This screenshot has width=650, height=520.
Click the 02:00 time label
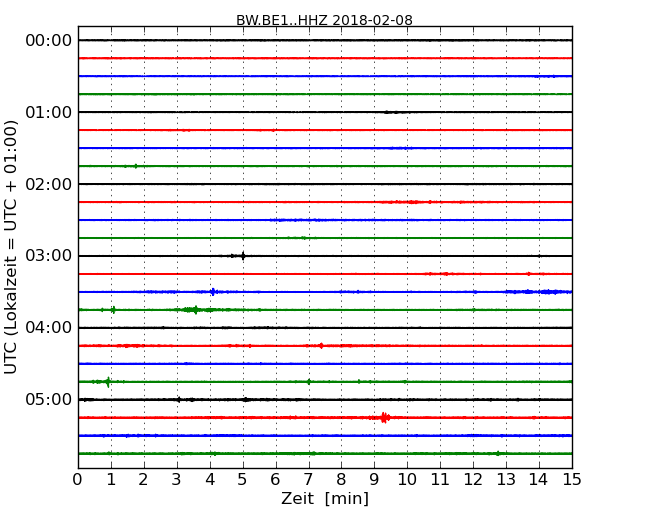49,184
